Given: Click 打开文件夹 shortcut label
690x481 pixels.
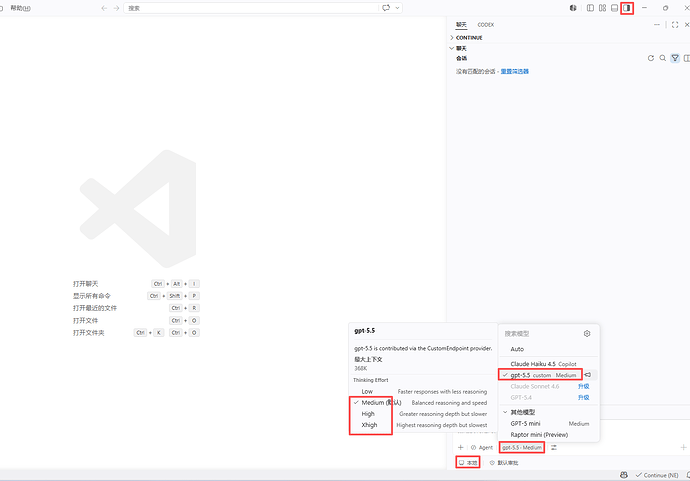Looking at the screenshot, I should click(88, 333).
